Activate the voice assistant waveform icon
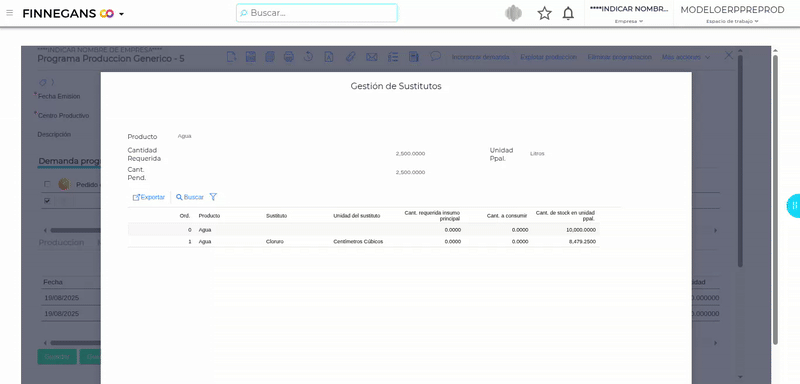Screen dimensions: 800x384 click(513, 13)
